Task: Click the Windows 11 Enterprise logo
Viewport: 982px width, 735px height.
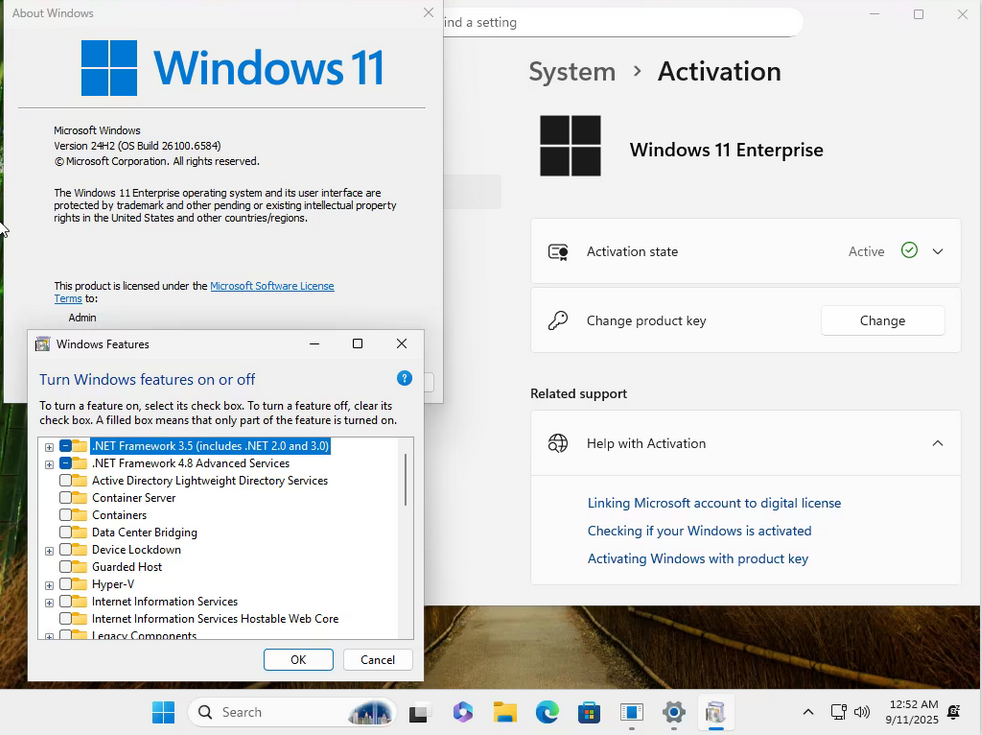Action: coord(570,145)
